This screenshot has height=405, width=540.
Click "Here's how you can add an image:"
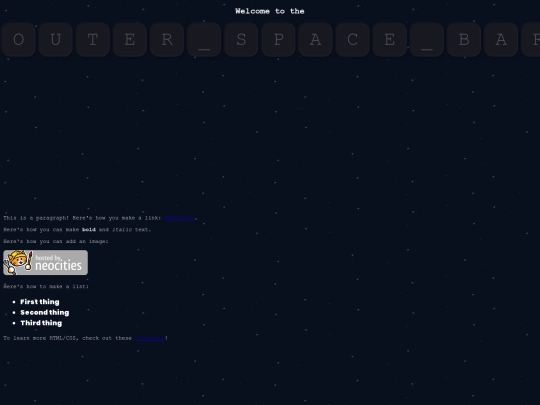(56, 241)
